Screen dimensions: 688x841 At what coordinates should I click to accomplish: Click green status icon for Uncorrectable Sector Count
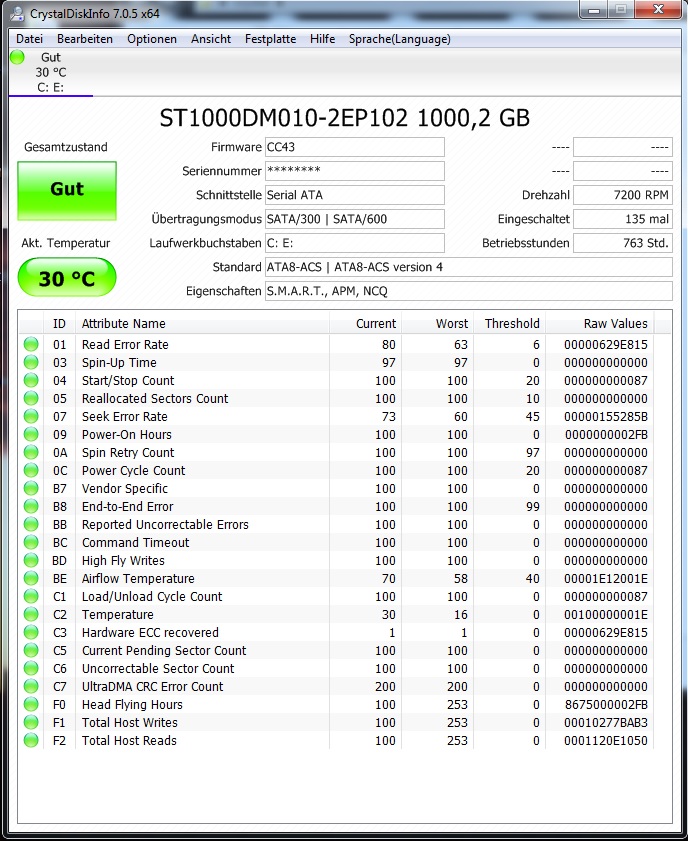coord(31,668)
